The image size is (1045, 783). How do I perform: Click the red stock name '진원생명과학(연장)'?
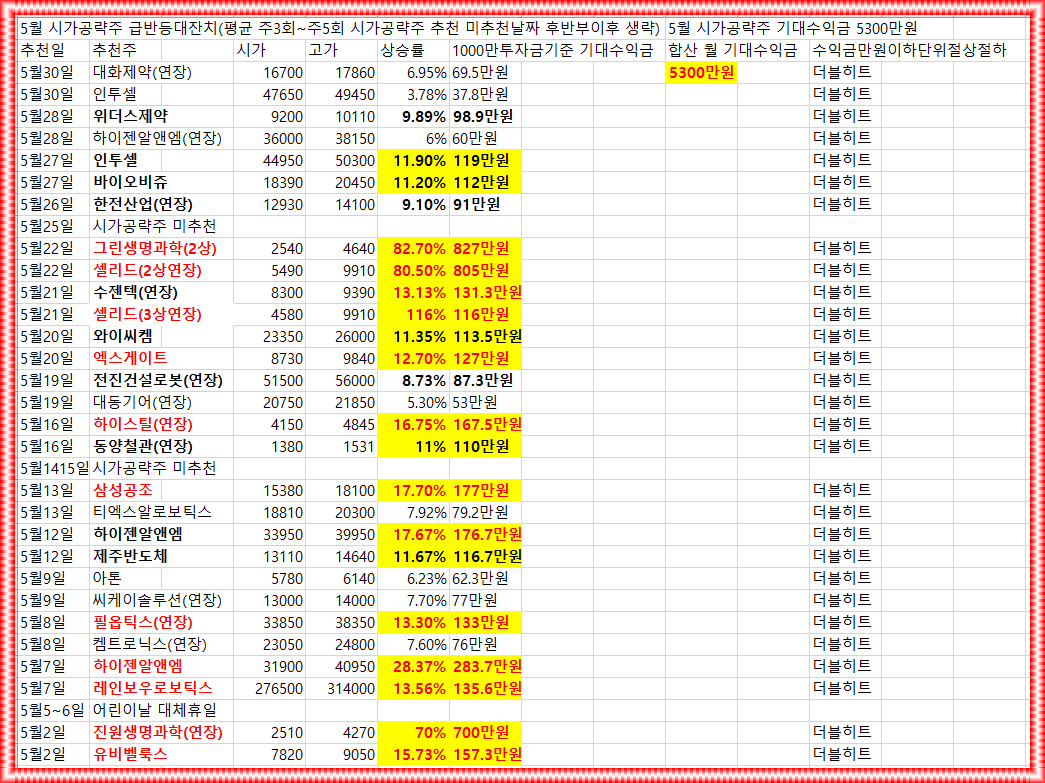click(158, 732)
